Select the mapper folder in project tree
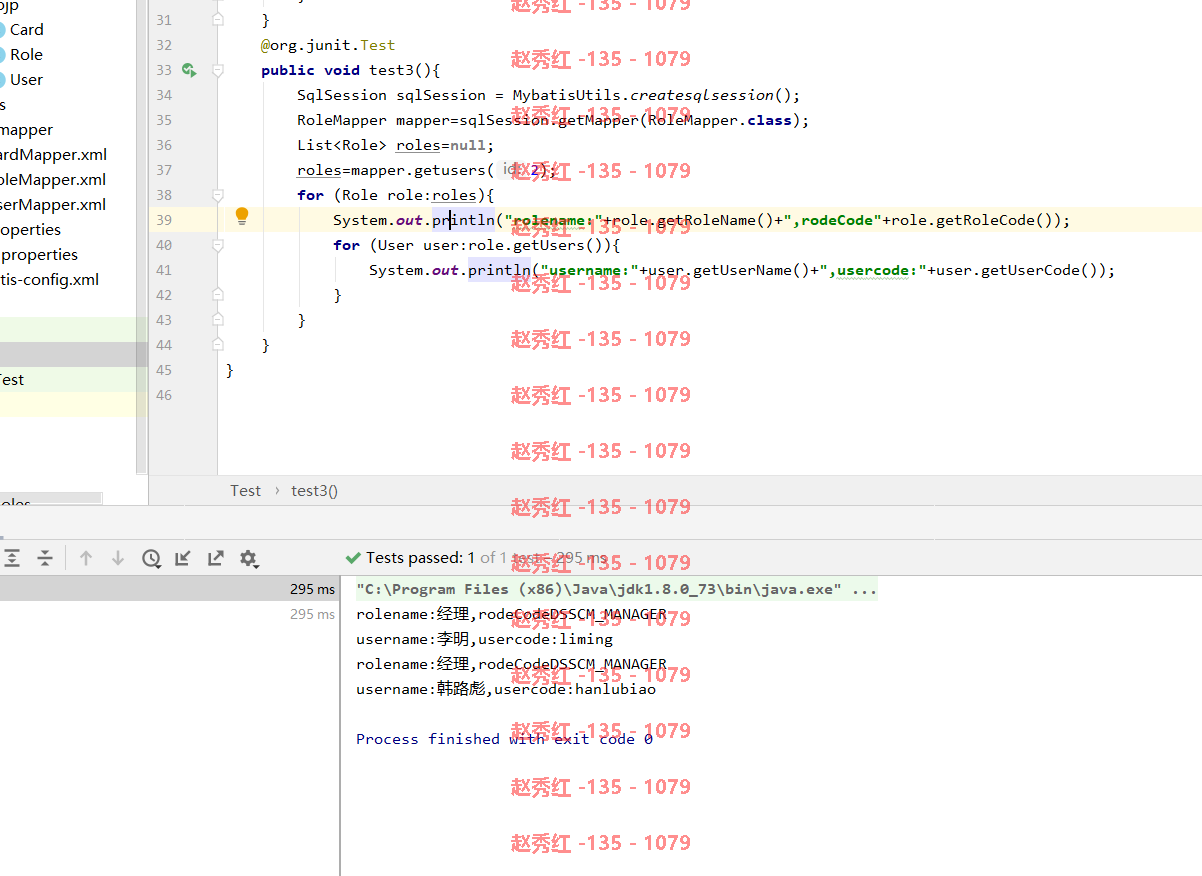 pos(26,130)
